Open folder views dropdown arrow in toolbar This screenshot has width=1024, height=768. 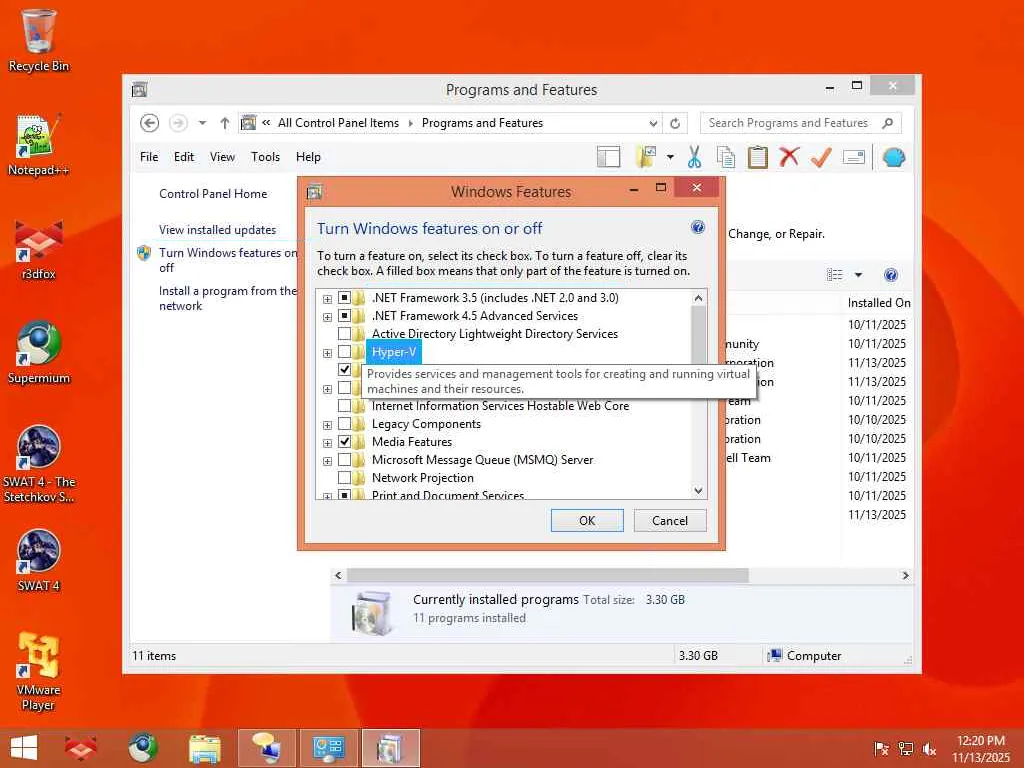[670, 157]
